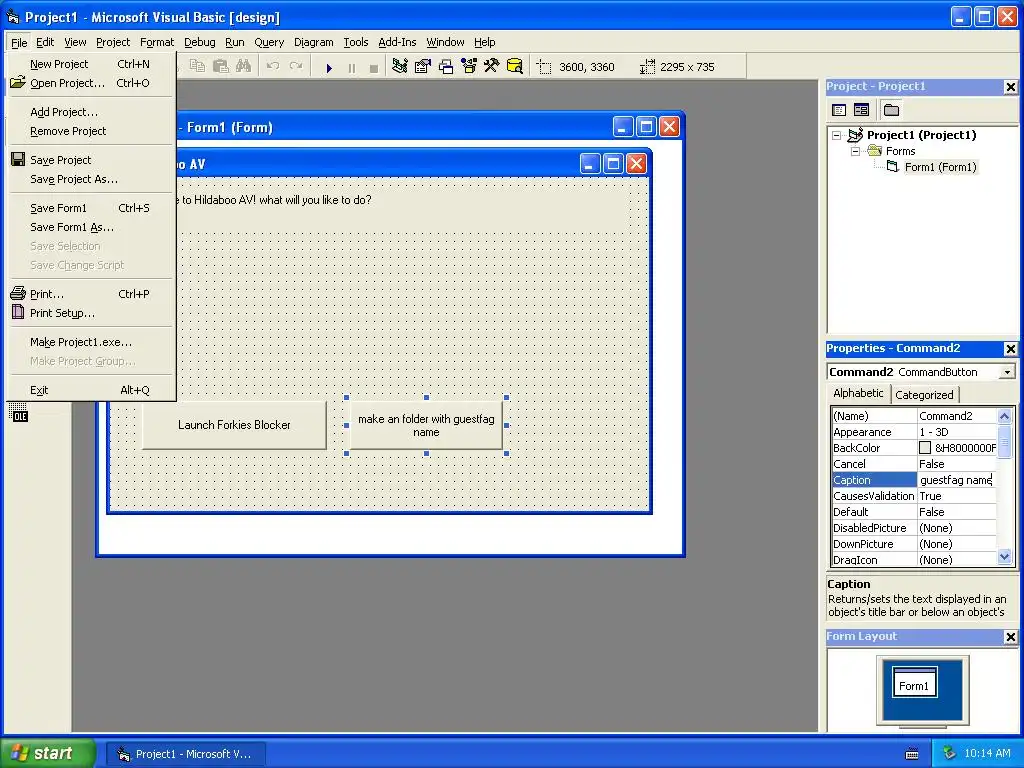Toggle Folders icon in Project panel
1024x768 pixels.
pos(891,110)
